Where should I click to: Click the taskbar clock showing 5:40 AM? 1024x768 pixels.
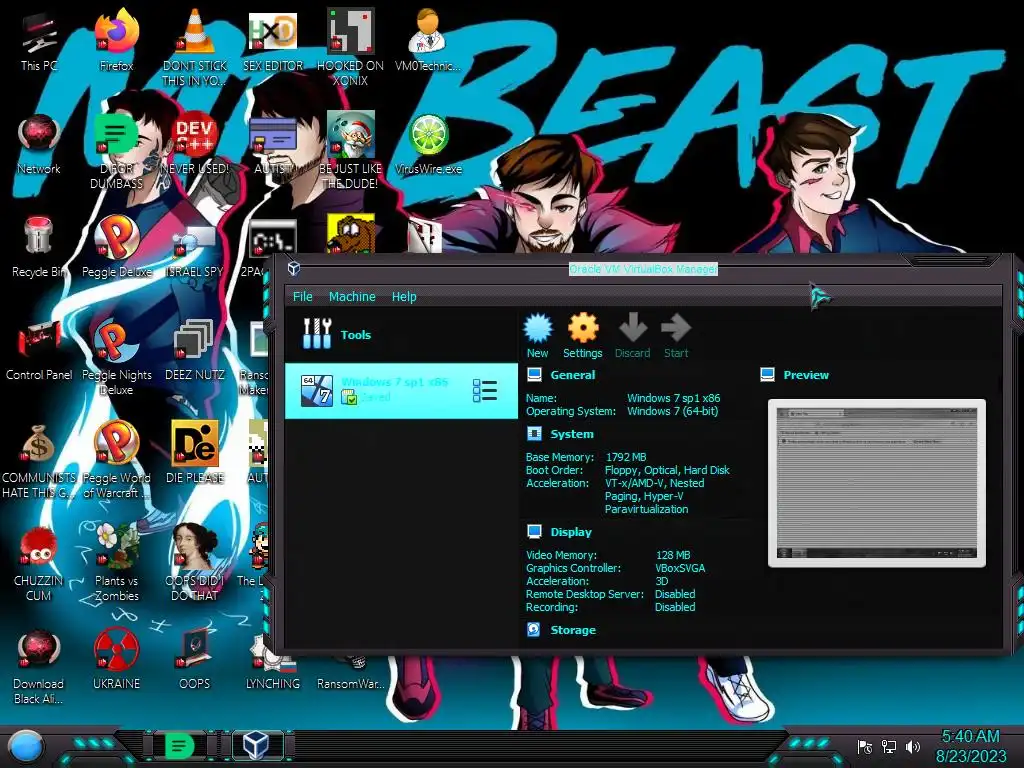click(971, 746)
